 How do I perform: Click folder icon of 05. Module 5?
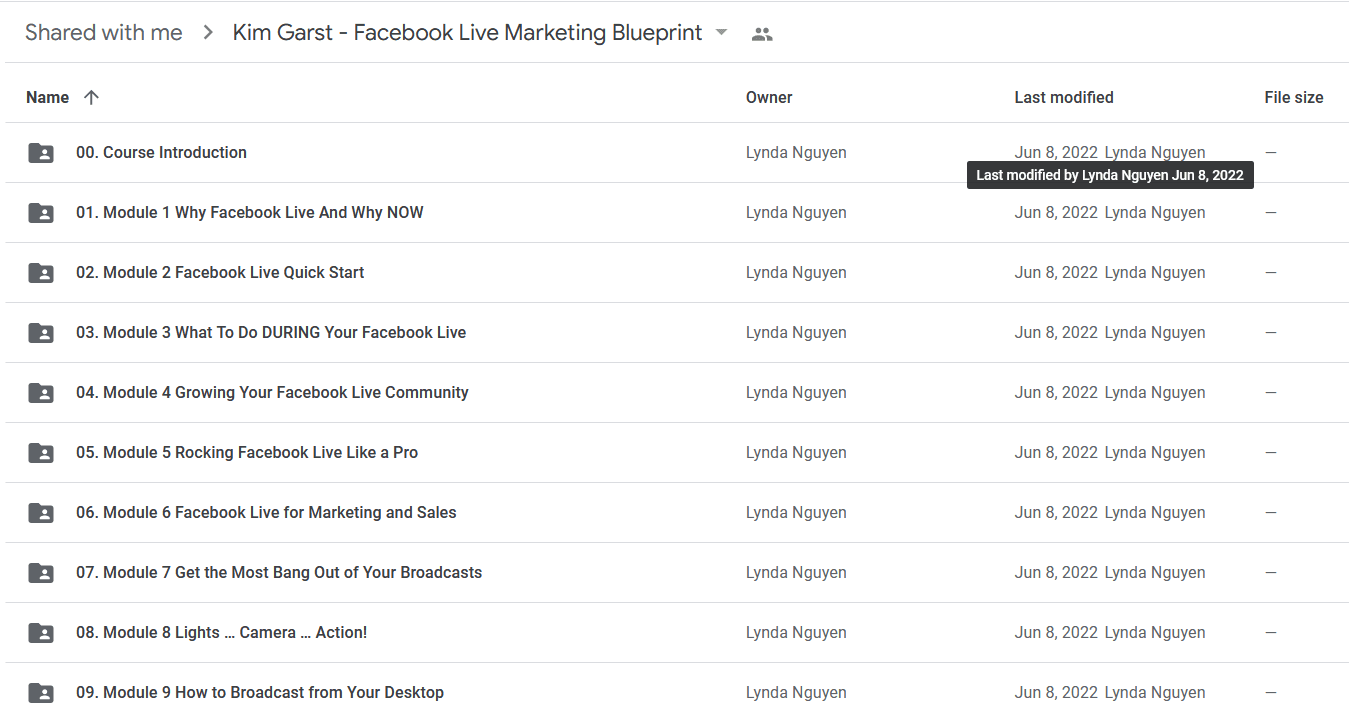pos(41,453)
